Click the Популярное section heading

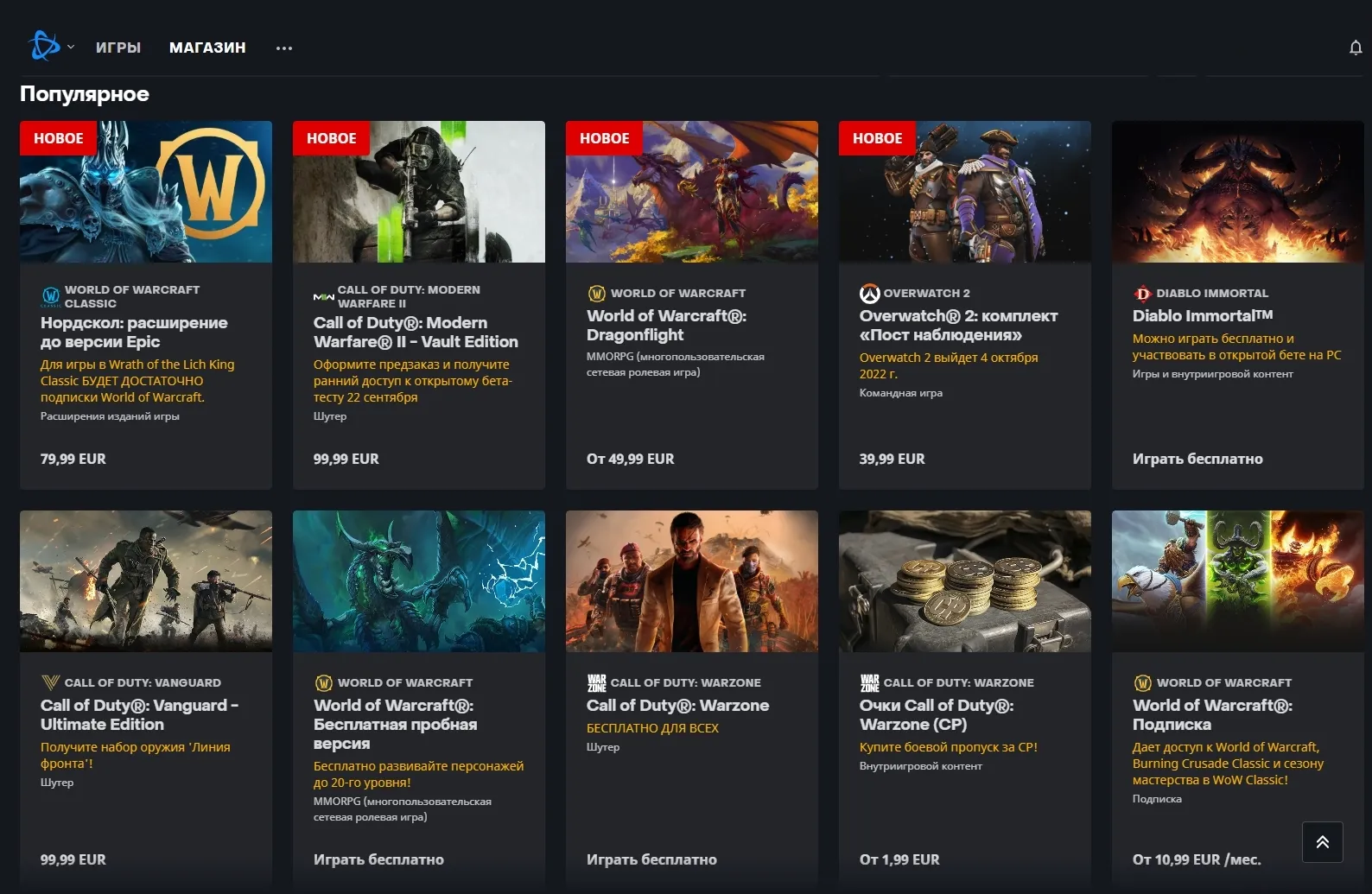pyautogui.click(x=85, y=94)
